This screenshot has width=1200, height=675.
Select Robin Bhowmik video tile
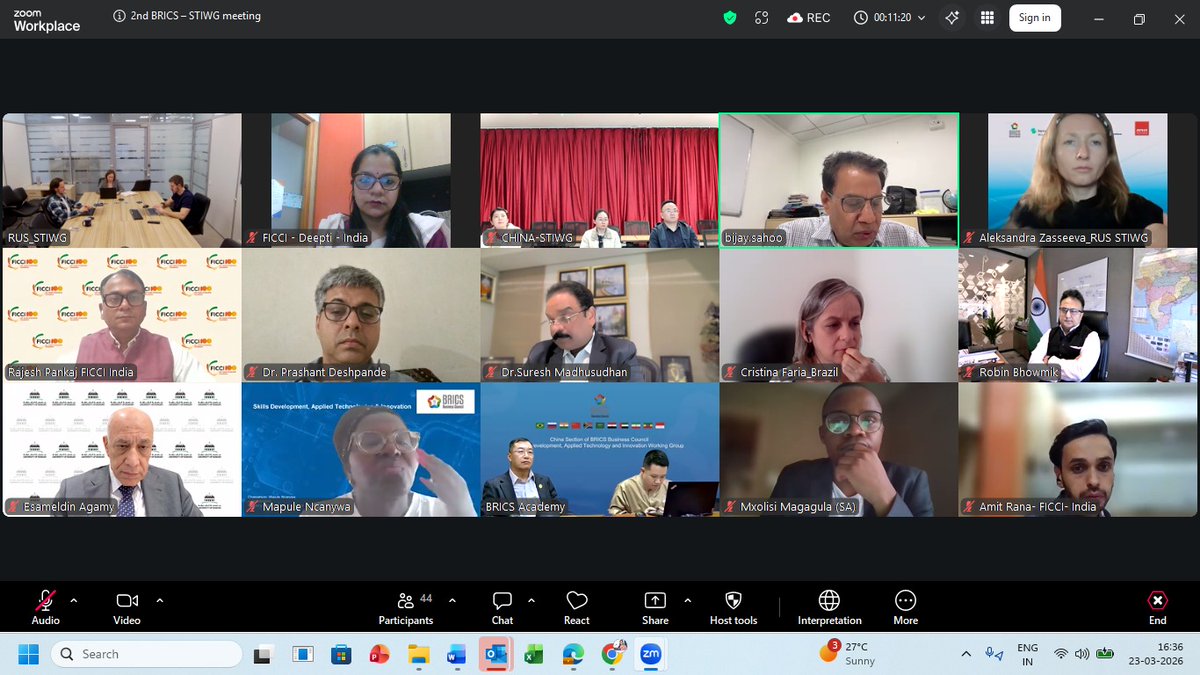[x=1077, y=315]
